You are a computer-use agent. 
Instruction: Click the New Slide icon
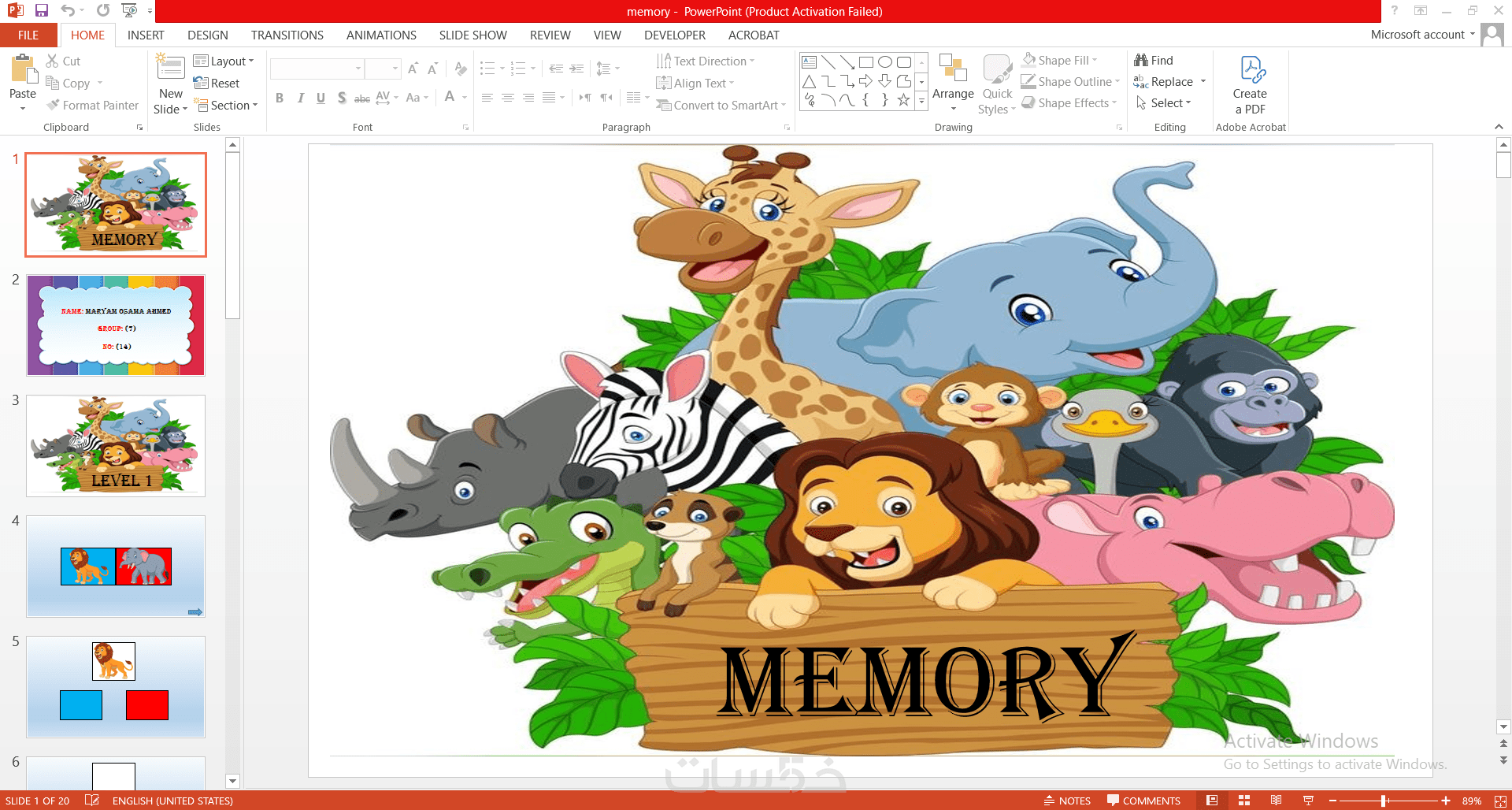pyautogui.click(x=170, y=66)
